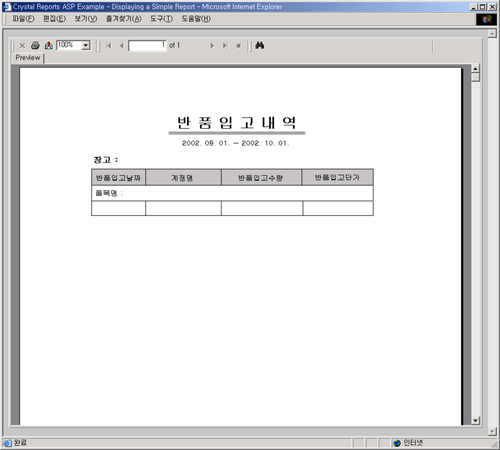Go to the first page of the report

click(109, 46)
